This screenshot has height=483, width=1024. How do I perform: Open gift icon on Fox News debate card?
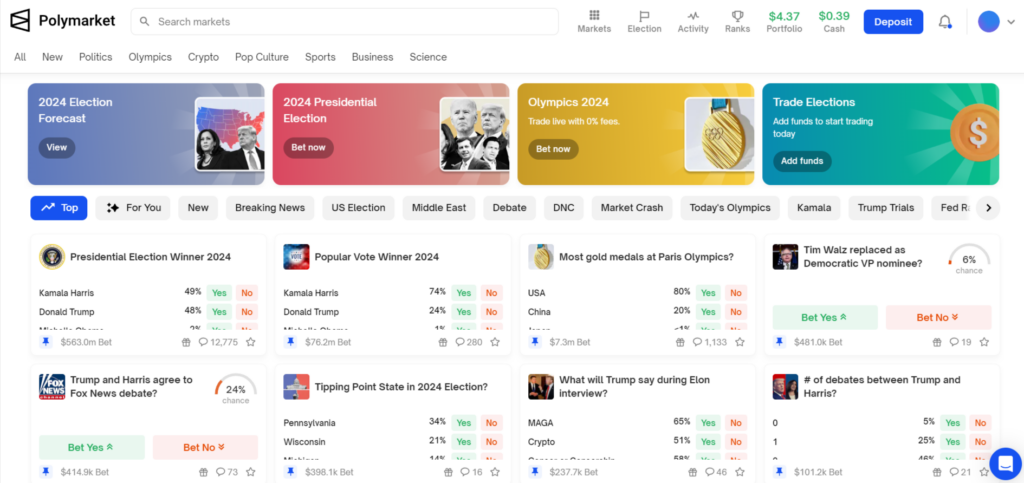click(x=203, y=472)
